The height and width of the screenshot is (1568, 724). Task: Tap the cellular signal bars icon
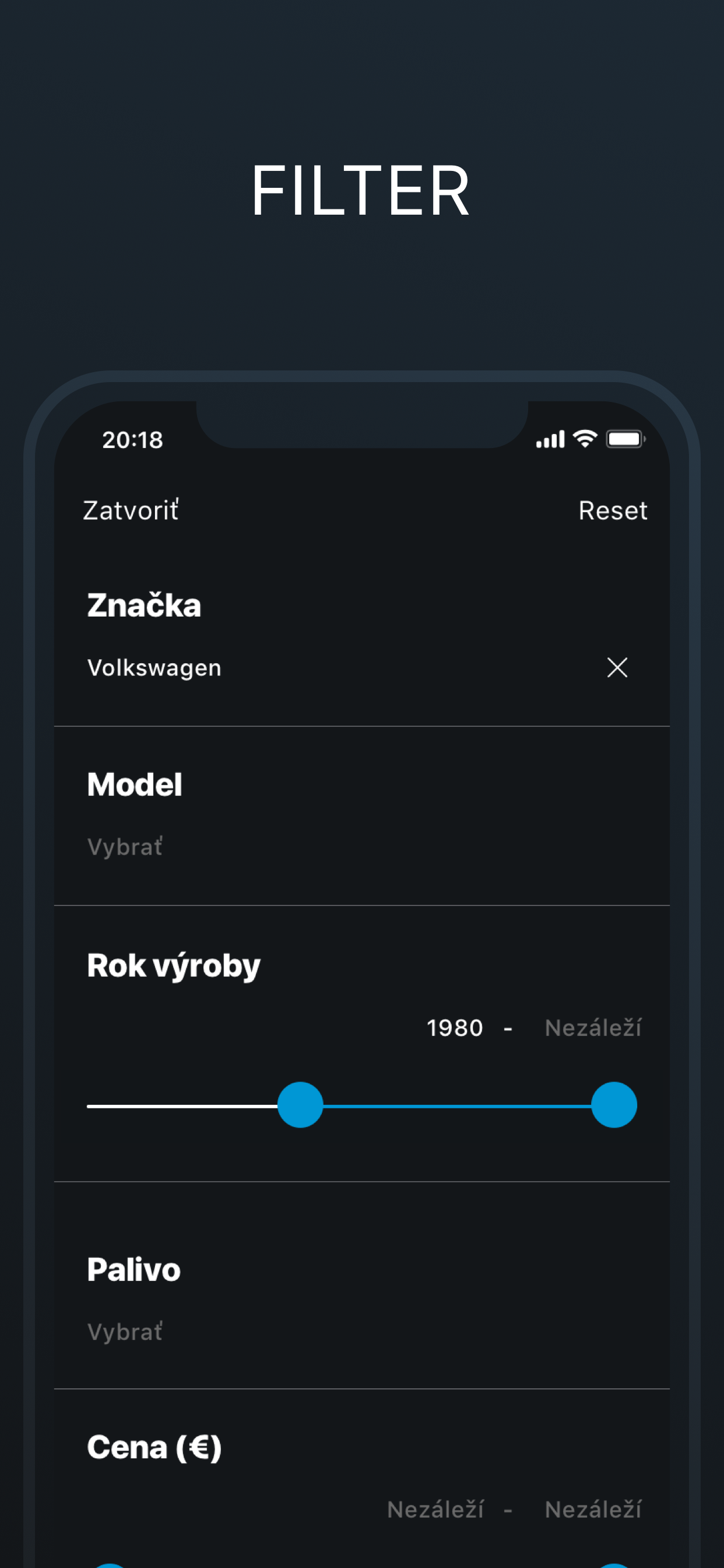point(550,439)
